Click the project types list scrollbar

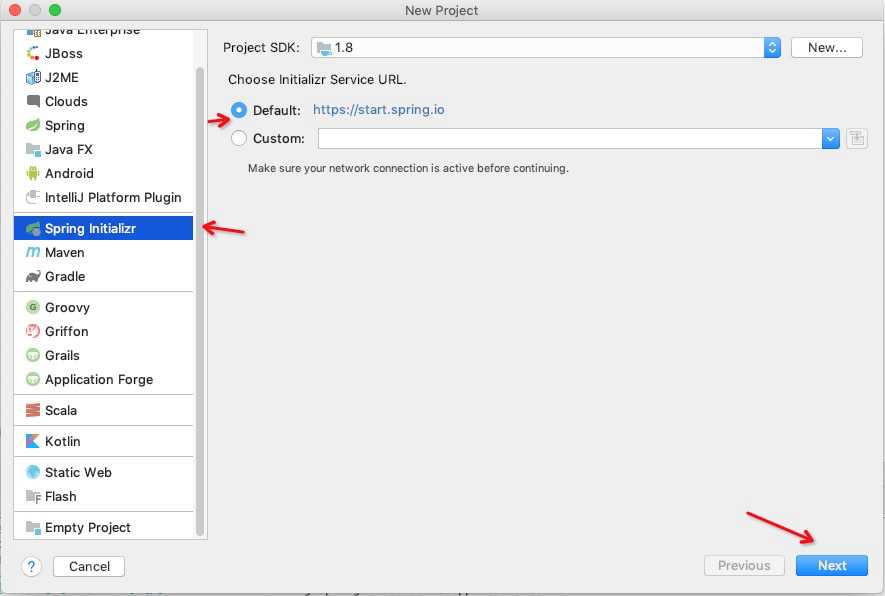pos(199,301)
